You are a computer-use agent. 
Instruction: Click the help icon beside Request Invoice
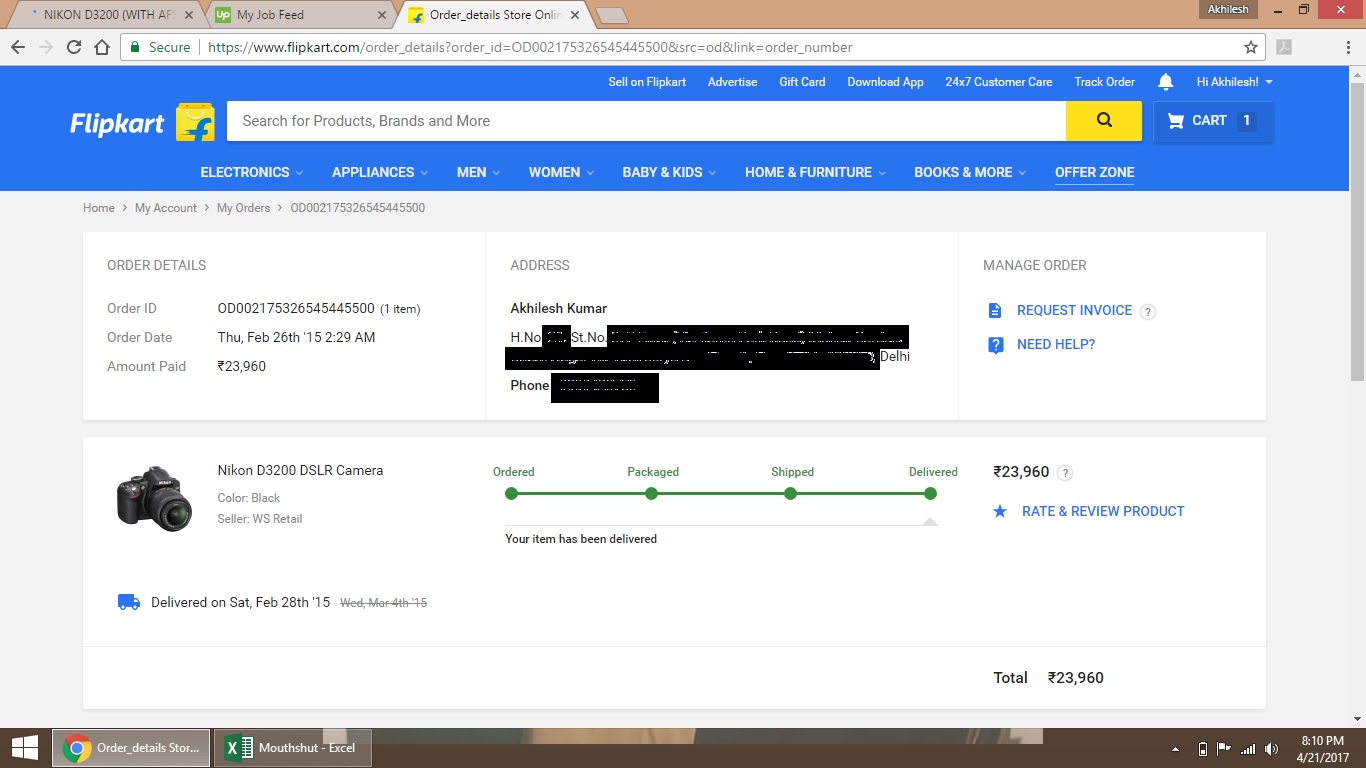(1148, 311)
